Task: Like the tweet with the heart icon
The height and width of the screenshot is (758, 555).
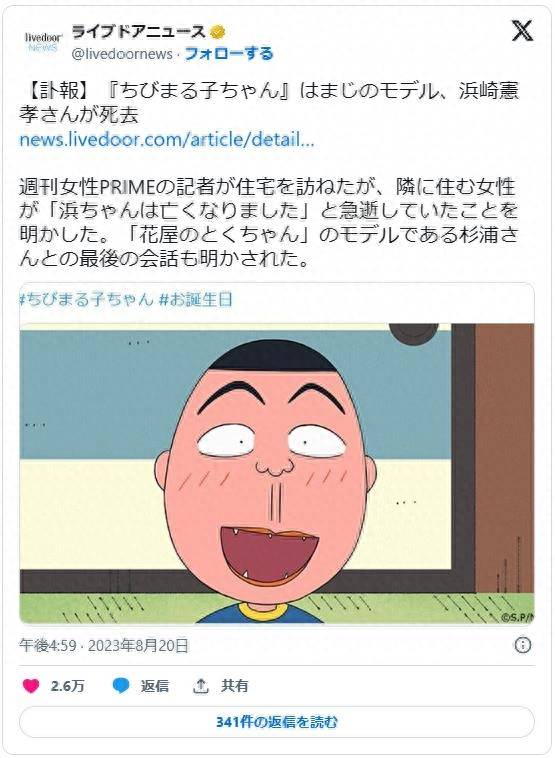Action: click(31, 685)
